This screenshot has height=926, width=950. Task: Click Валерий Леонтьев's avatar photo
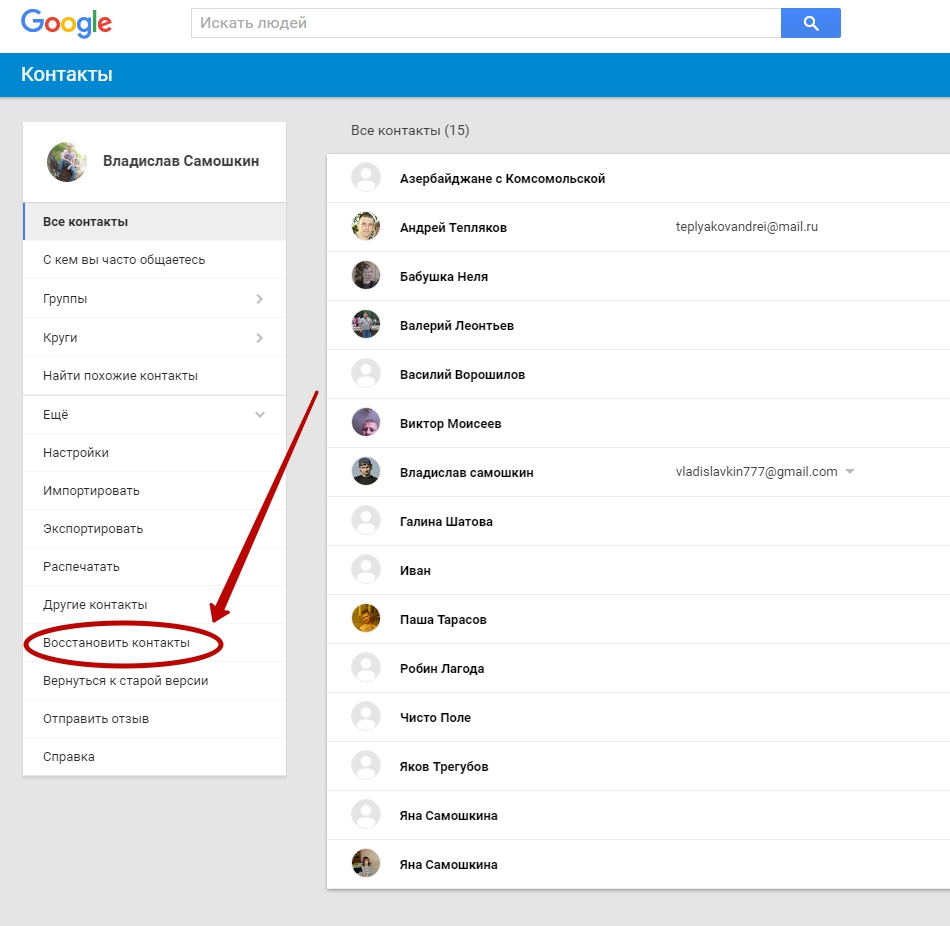tap(366, 325)
